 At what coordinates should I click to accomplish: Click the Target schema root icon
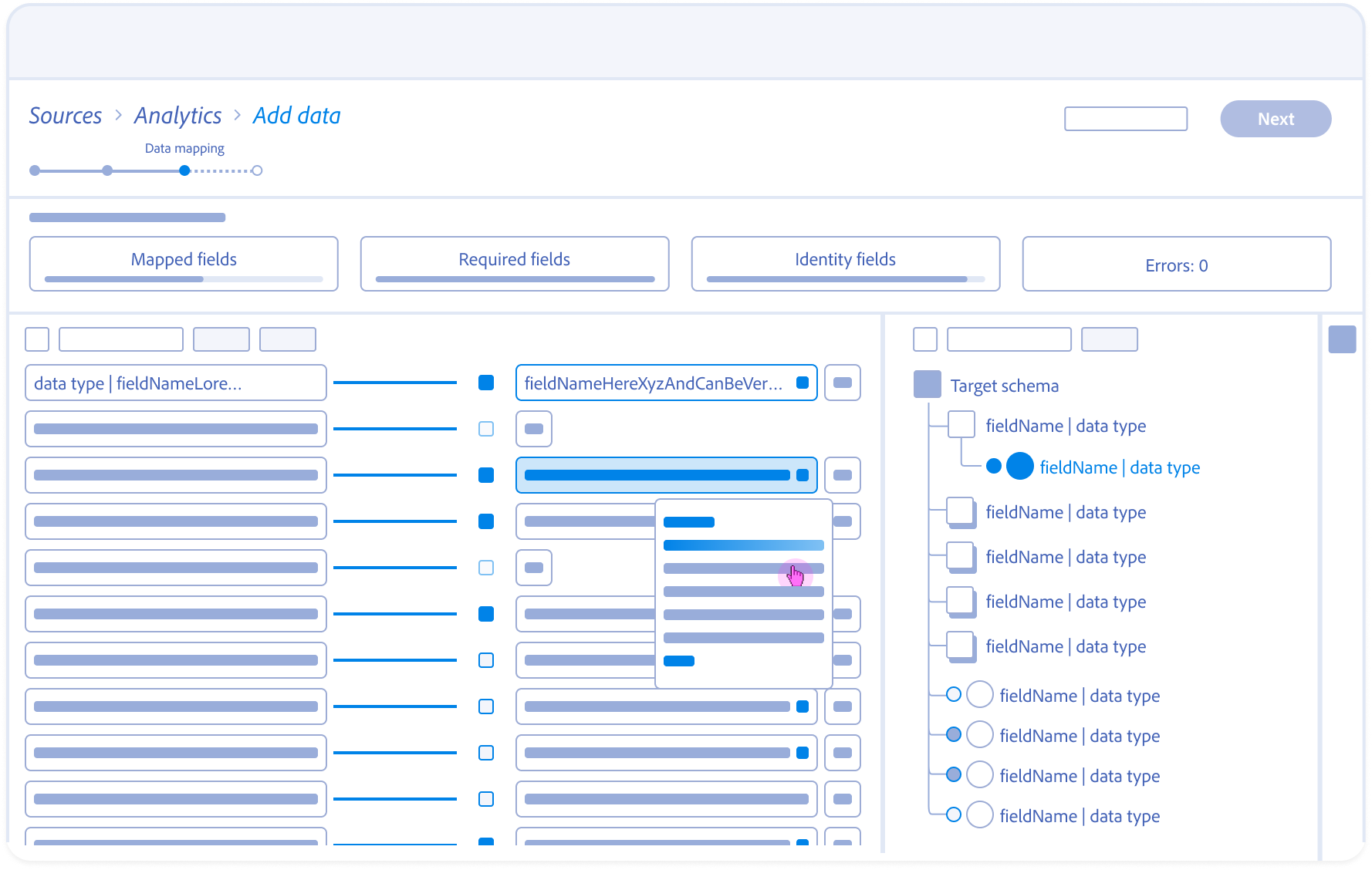[x=927, y=384]
